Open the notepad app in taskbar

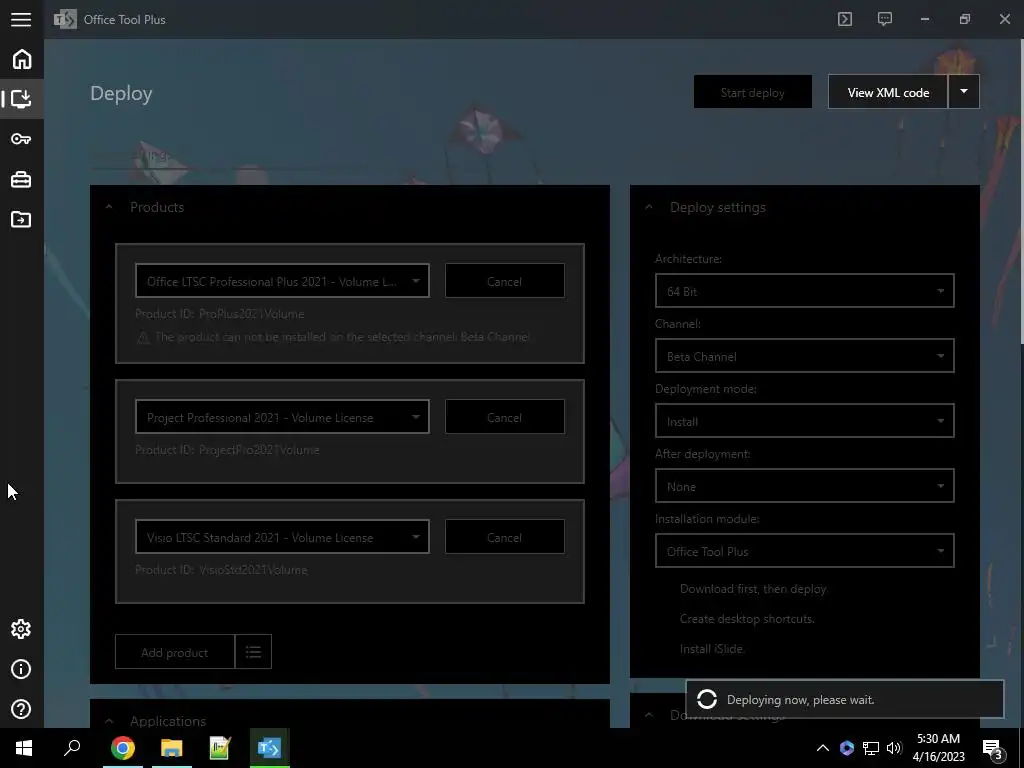(x=220, y=748)
